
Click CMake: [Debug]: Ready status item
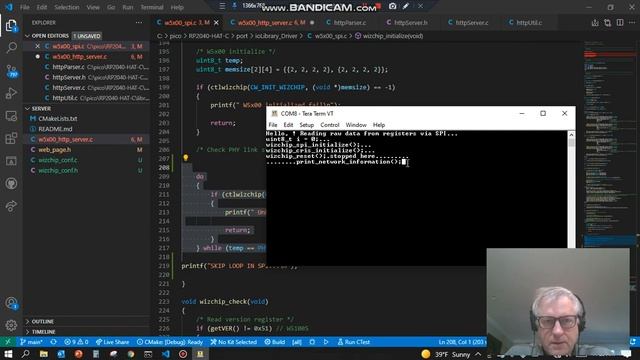pos(170,342)
